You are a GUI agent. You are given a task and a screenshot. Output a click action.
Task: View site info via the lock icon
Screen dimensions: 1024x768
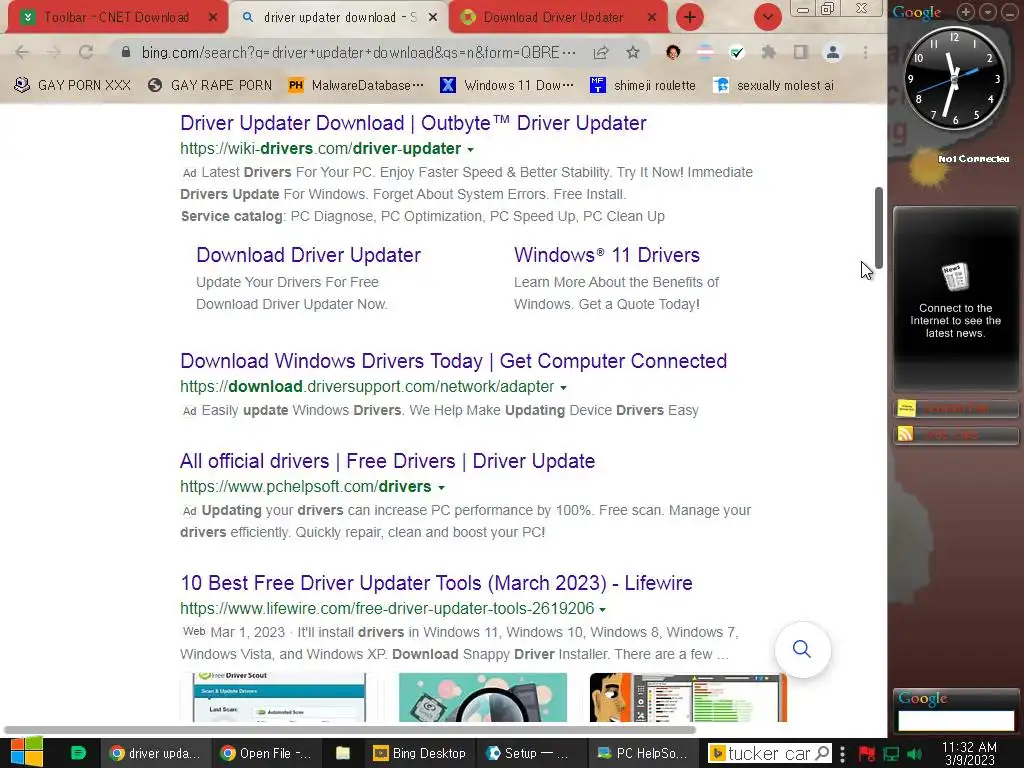pos(126,52)
